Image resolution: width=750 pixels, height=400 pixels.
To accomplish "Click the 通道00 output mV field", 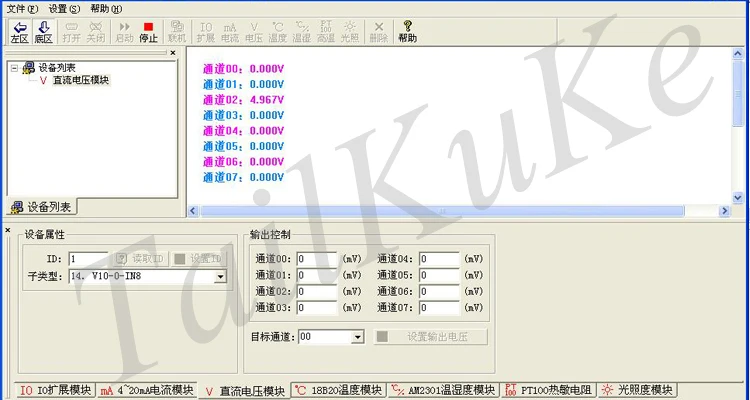I will click(x=317, y=259).
